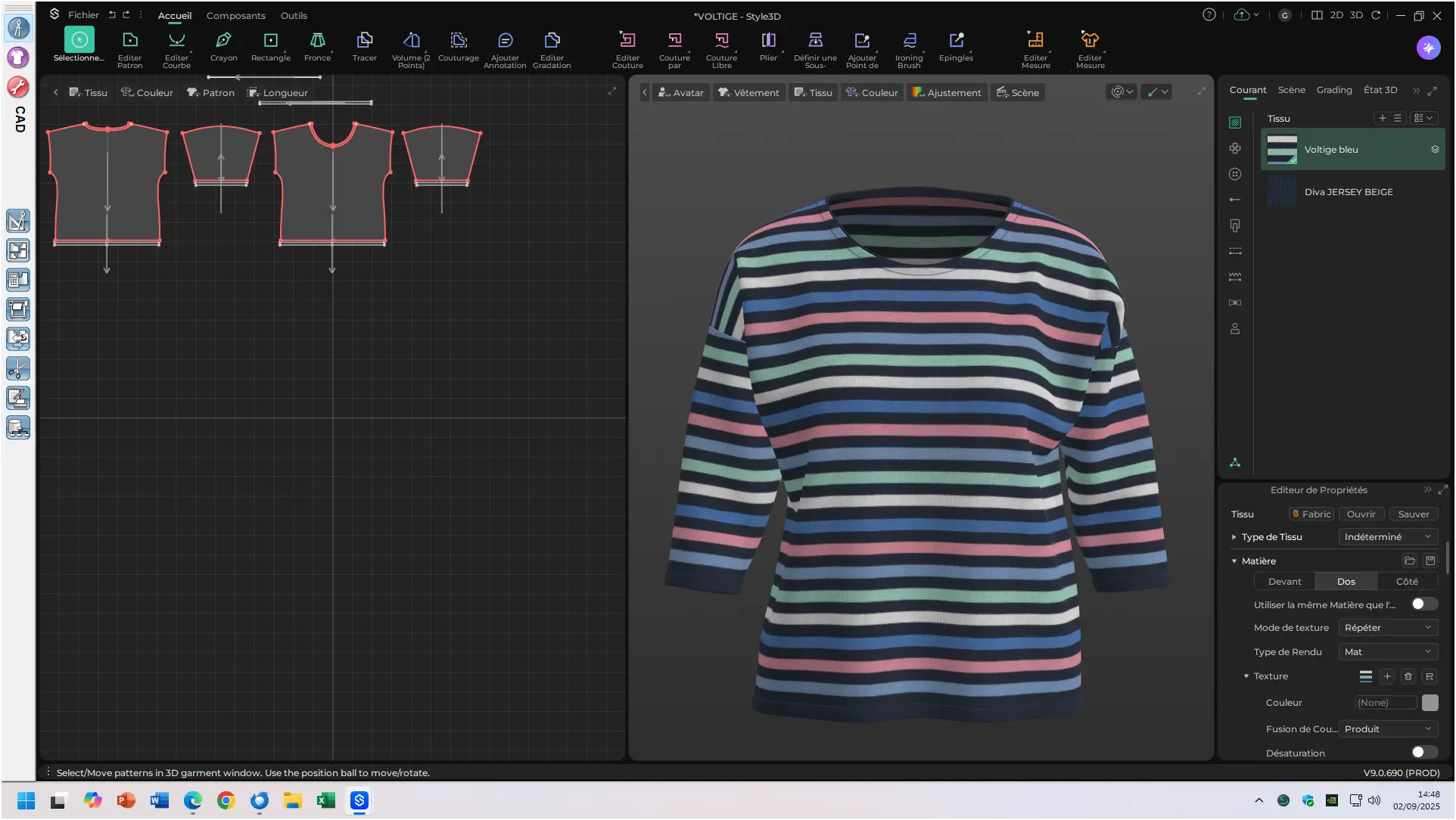
Task: Toggle Désaturation switch
Action: pos(1423,752)
